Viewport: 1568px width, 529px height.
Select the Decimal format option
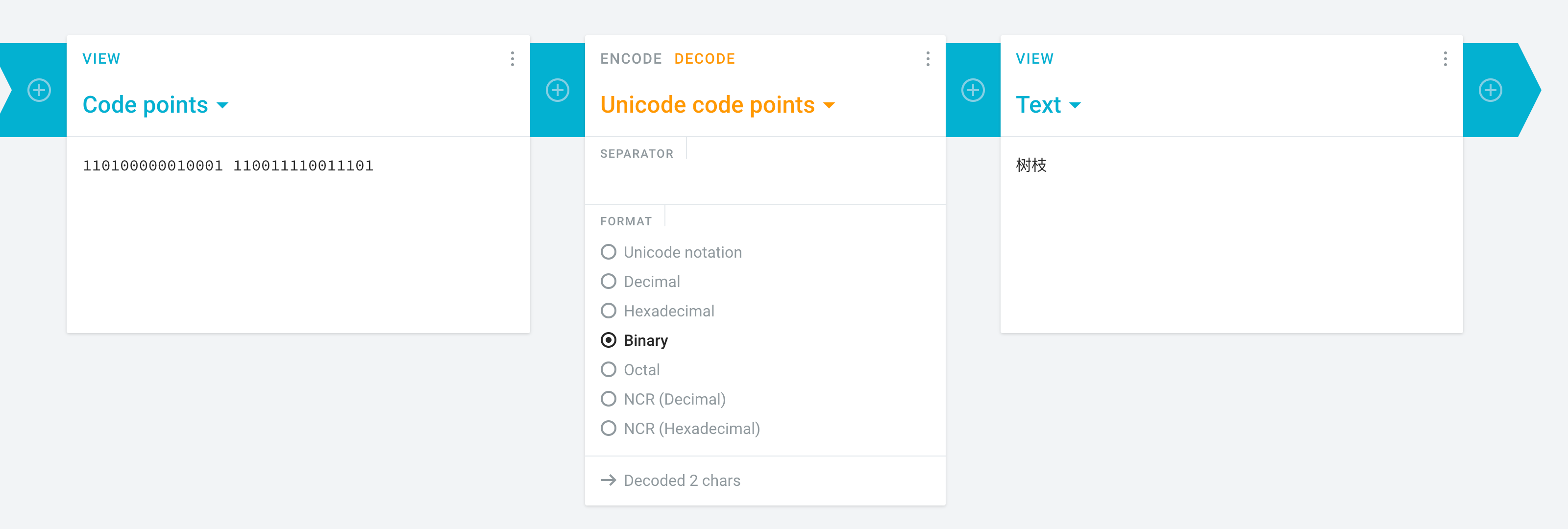[x=640, y=281]
